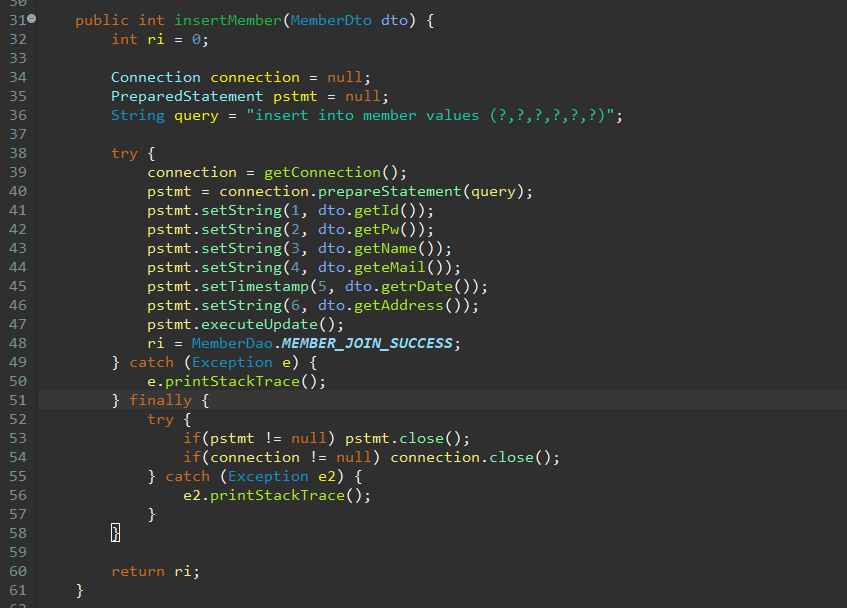Image resolution: width=847 pixels, height=608 pixels.
Task: Click geteMail on line 44
Action: coord(389,267)
